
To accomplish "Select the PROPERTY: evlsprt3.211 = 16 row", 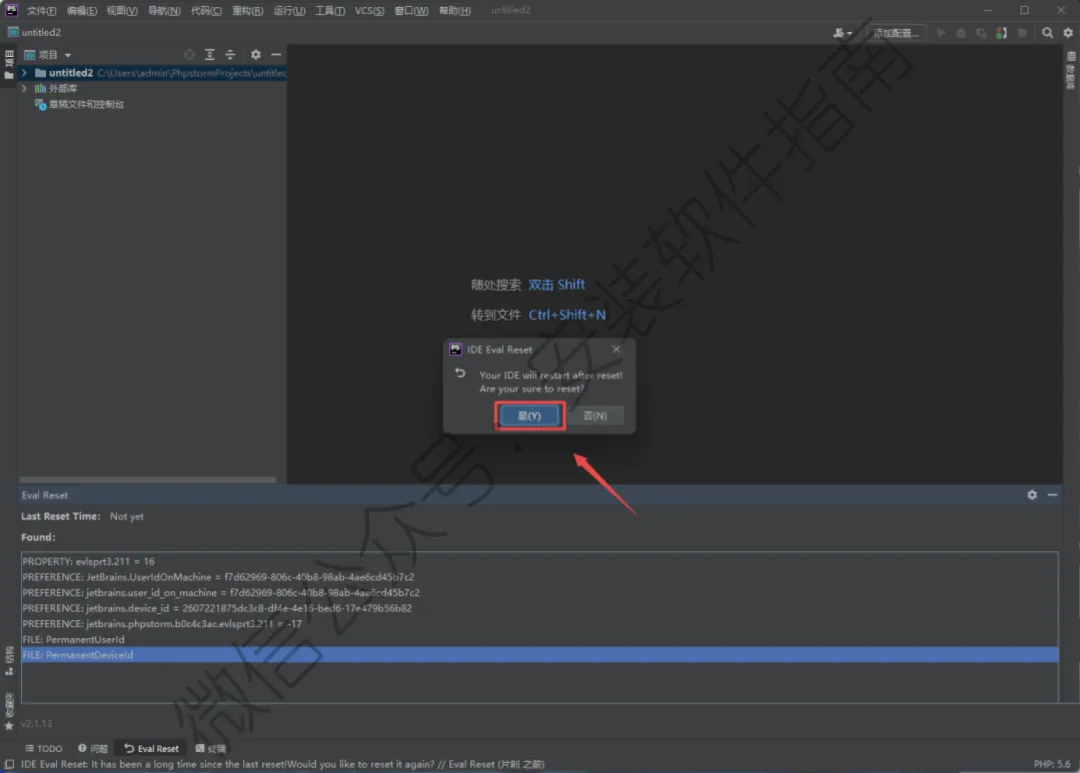I will click(539, 561).
